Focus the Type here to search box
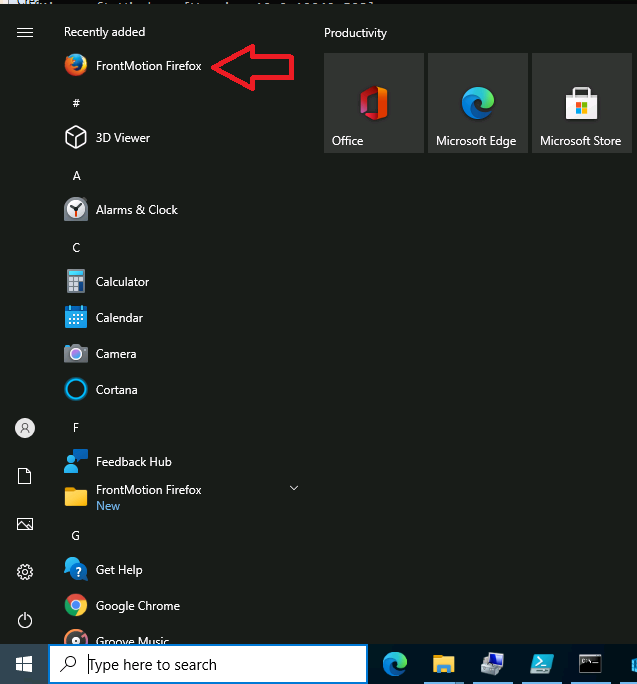 pos(208,664)
